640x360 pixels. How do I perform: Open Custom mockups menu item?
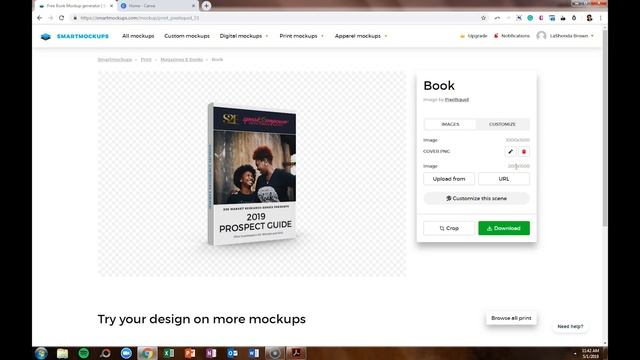click(187, 36)
